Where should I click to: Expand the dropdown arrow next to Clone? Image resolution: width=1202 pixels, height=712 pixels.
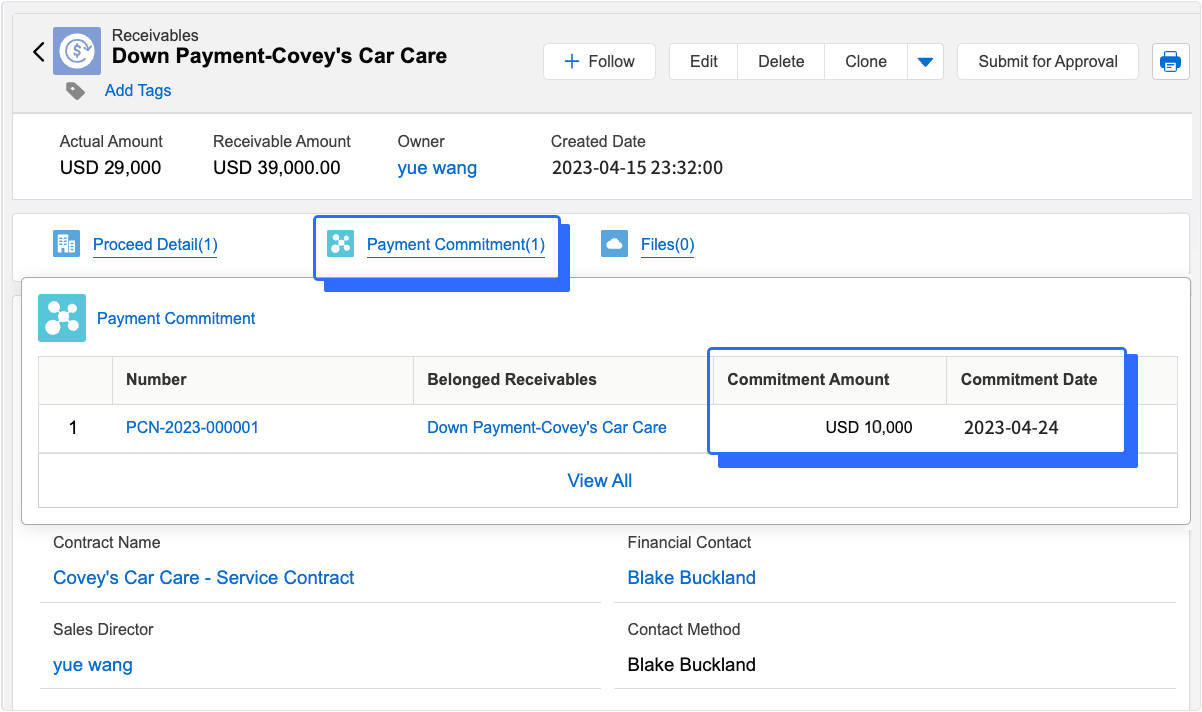[x=925, y=62]
